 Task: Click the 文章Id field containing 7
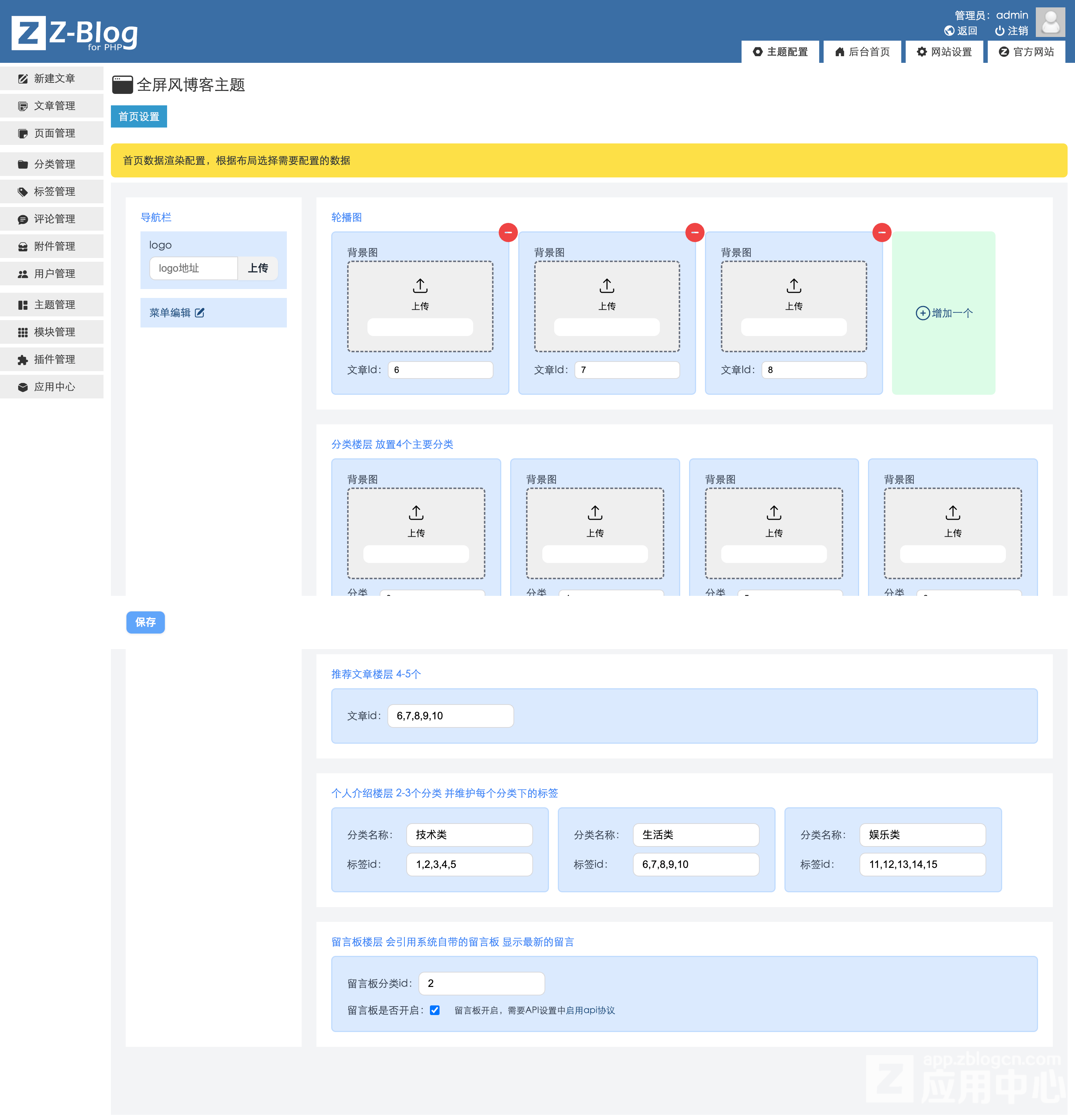[627, 370]
